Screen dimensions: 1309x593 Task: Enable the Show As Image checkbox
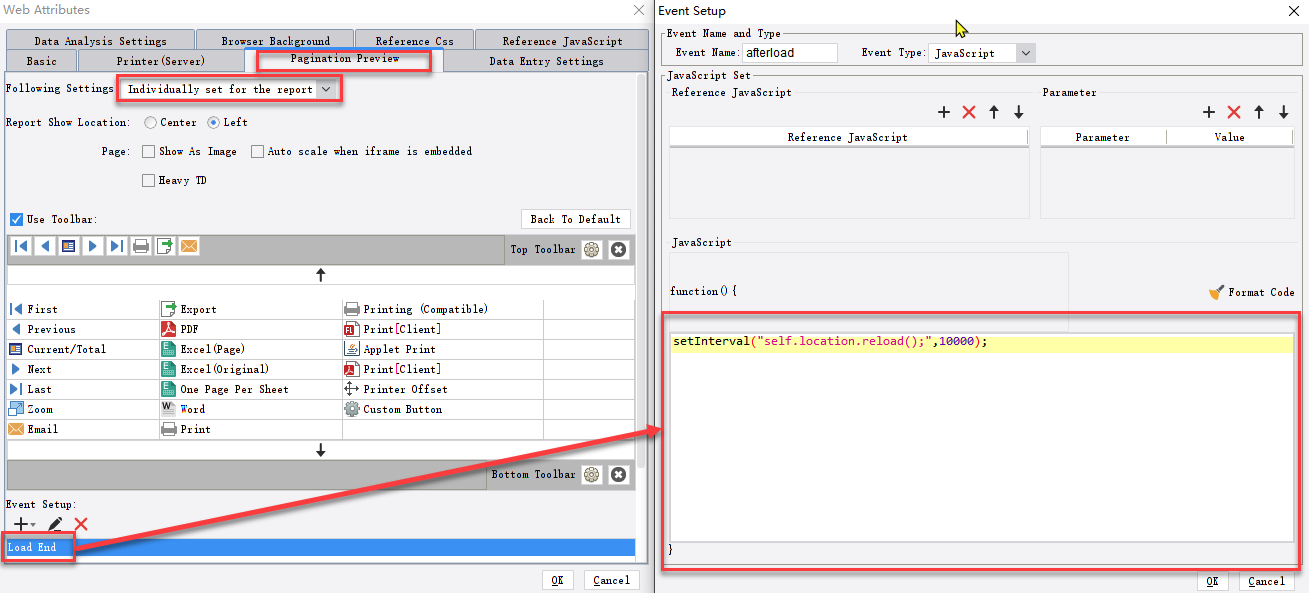click(x=149, y=152)
